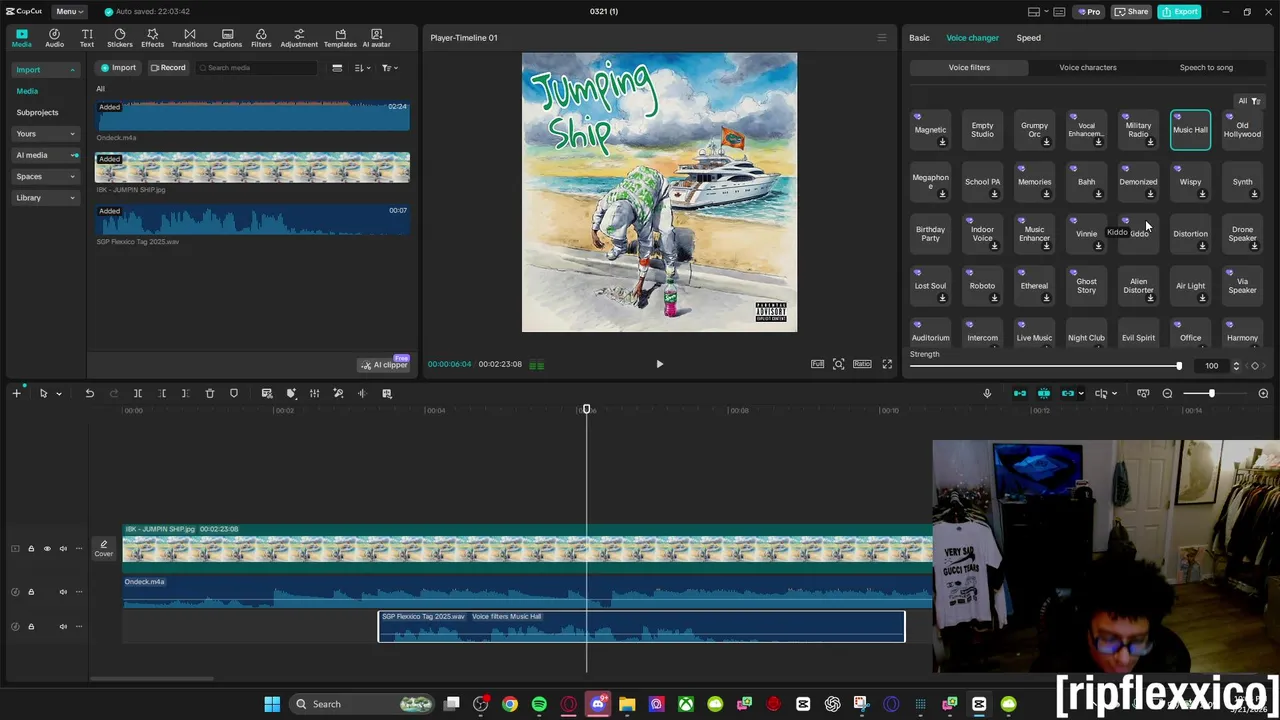Mute the JUMPIN SHIP video track
The width and height of the screenshot is (1280, 720).
point(63,548)
